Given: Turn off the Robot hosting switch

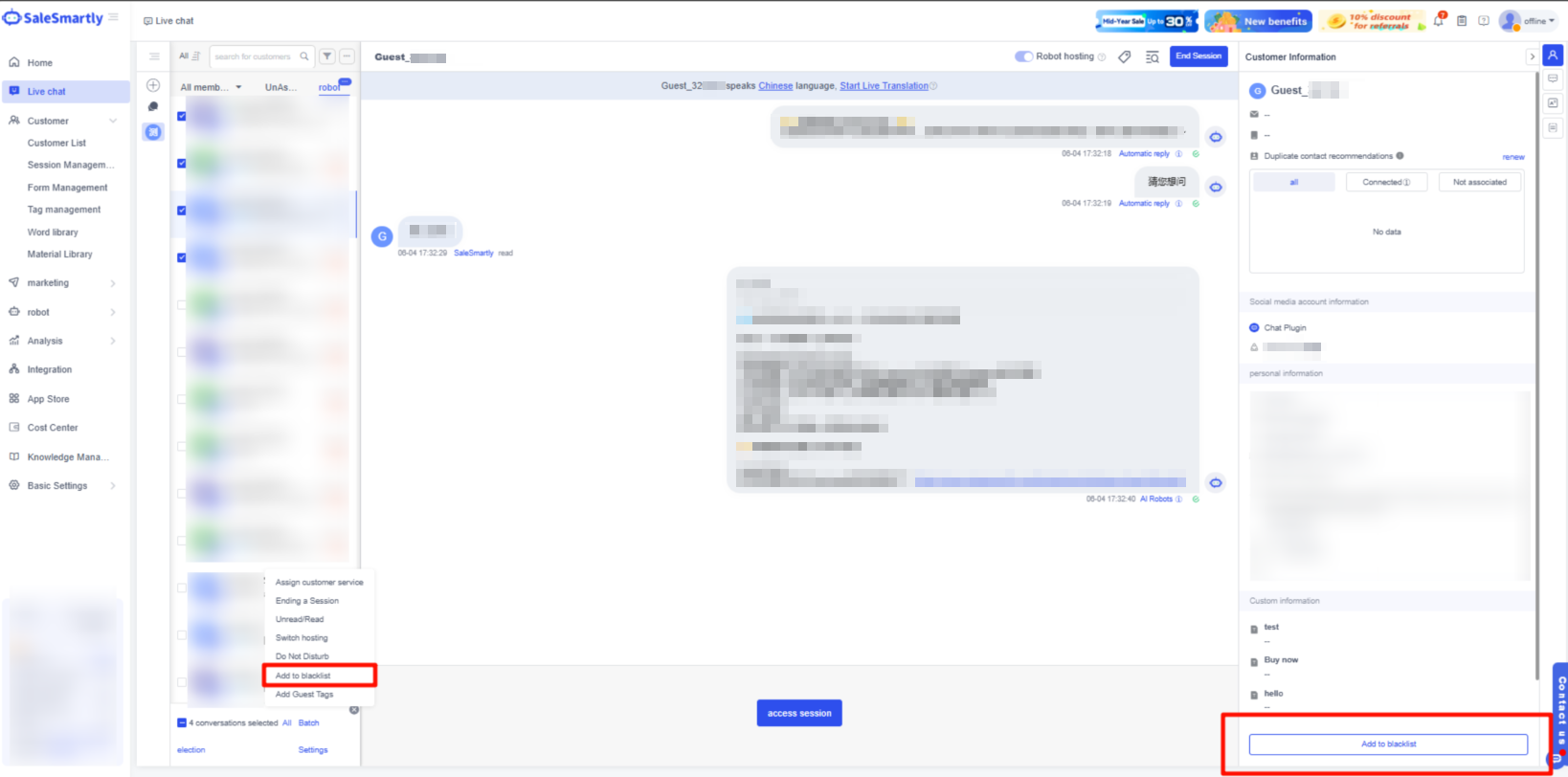Looking at the screenshot, I should coord(1023,56).
